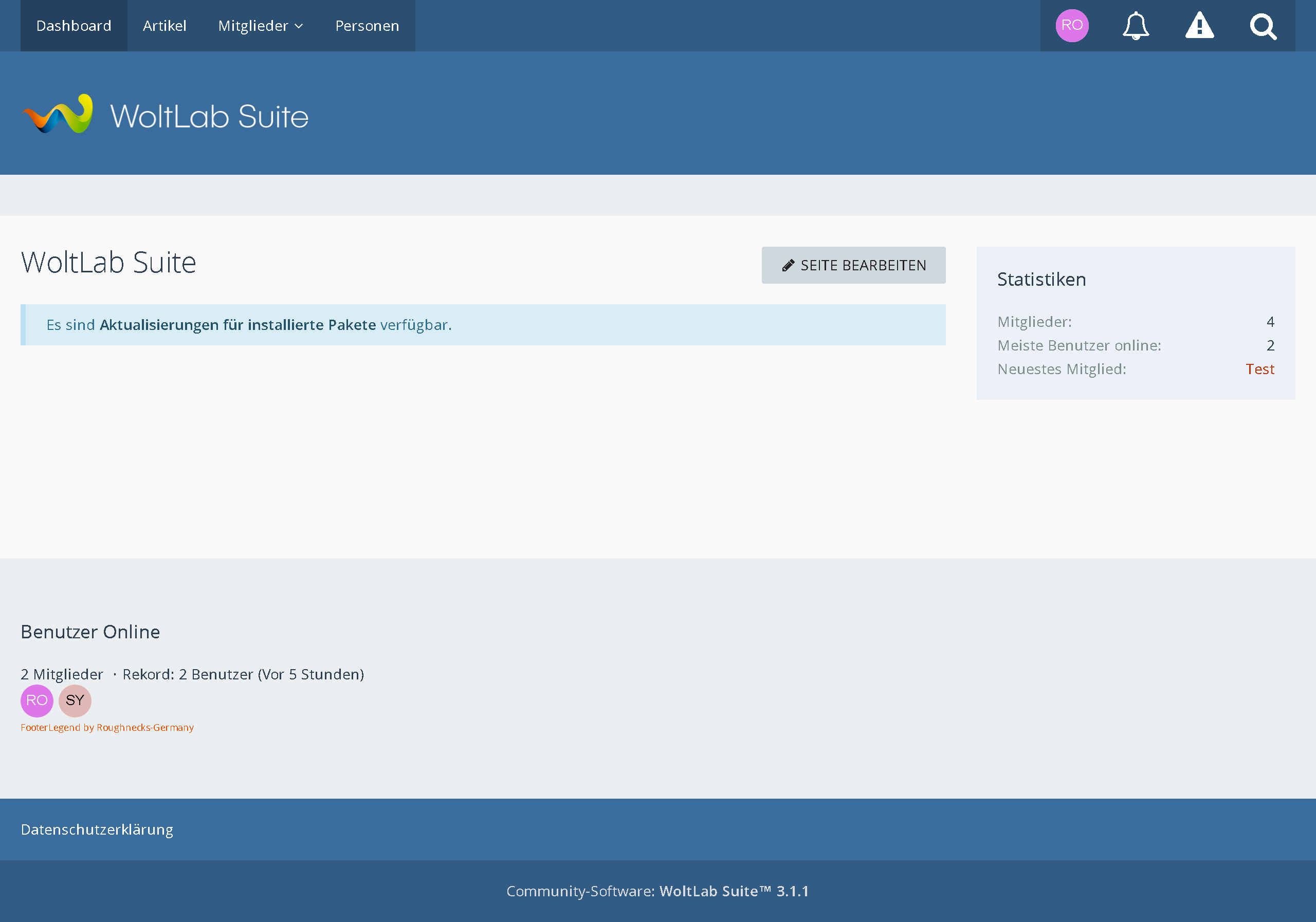The height and width of the screenshot is (922, 1316).
Task: Click the WoltLab Suite page title
Action: tap(109, 263)
